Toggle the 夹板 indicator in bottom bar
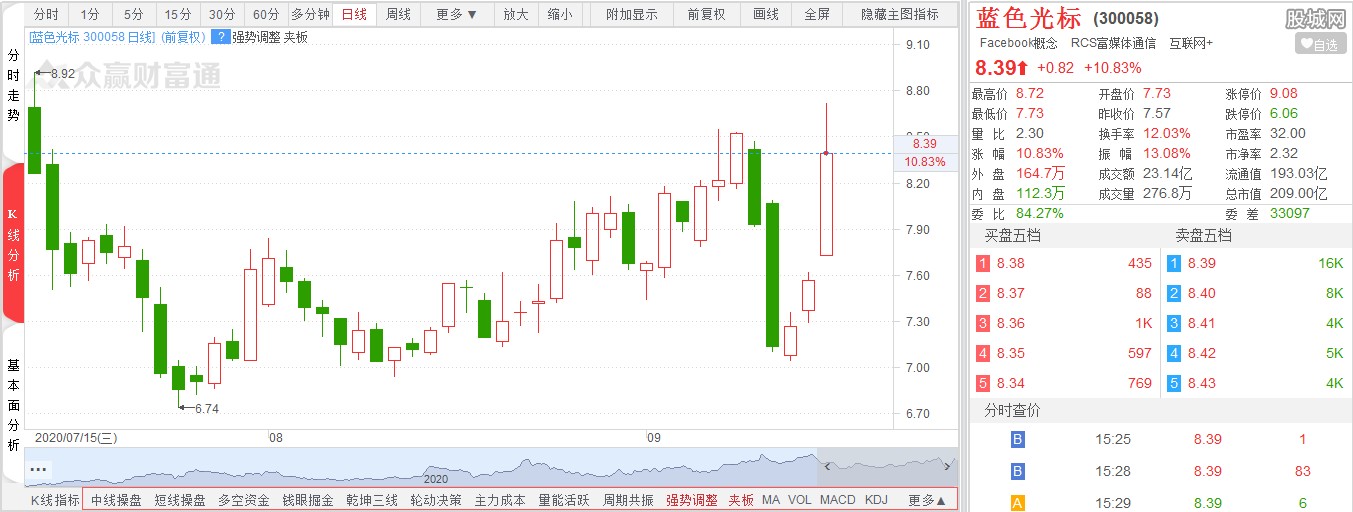Viewport: 1353px width, 512px height. (x=741, y=500)
